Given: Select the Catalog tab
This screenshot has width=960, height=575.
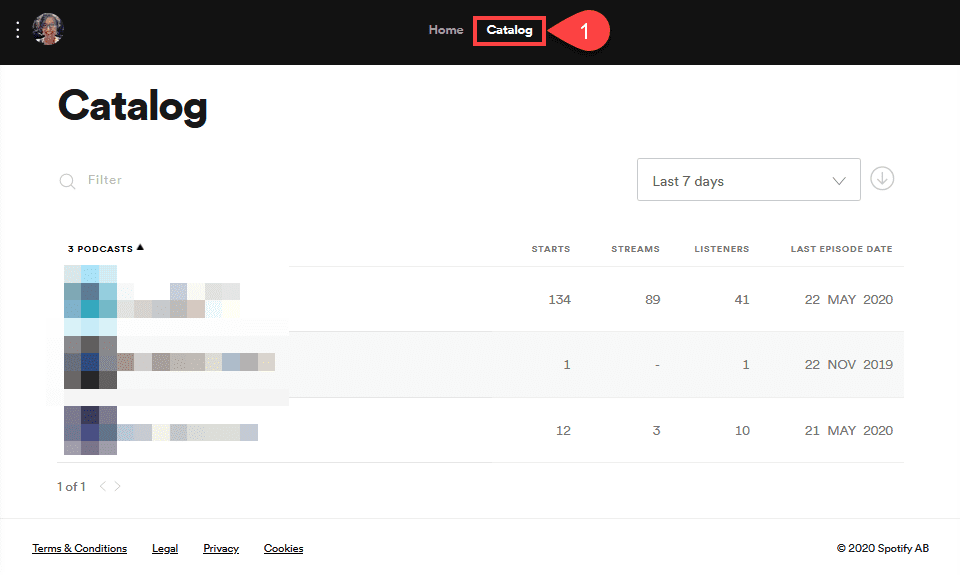Looking at the screenshot, I should [509, 30].
